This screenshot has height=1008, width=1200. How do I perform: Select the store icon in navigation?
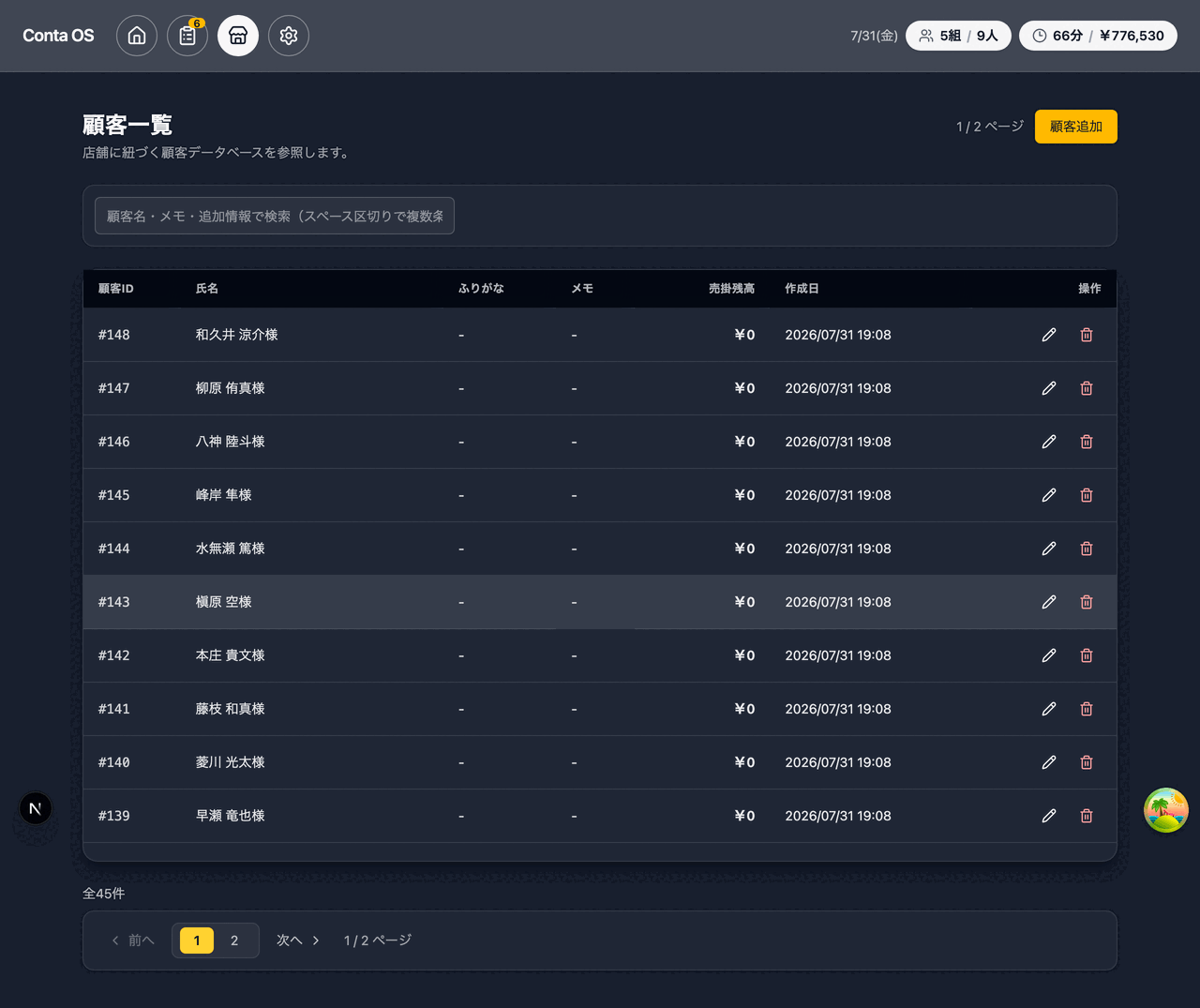tap(238, 36)
